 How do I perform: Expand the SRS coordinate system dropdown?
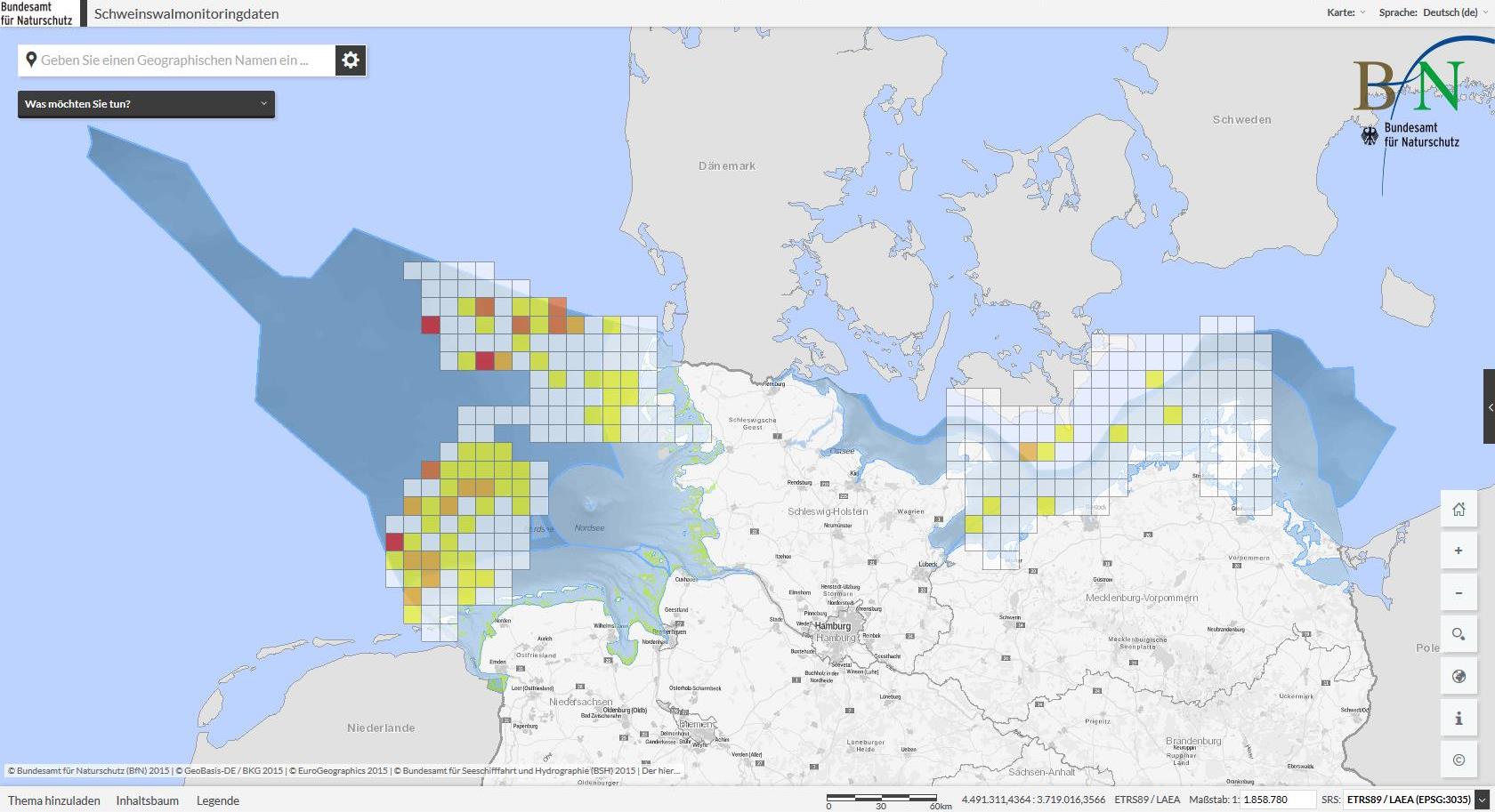pyautogui.click(x=1482, y=800)
